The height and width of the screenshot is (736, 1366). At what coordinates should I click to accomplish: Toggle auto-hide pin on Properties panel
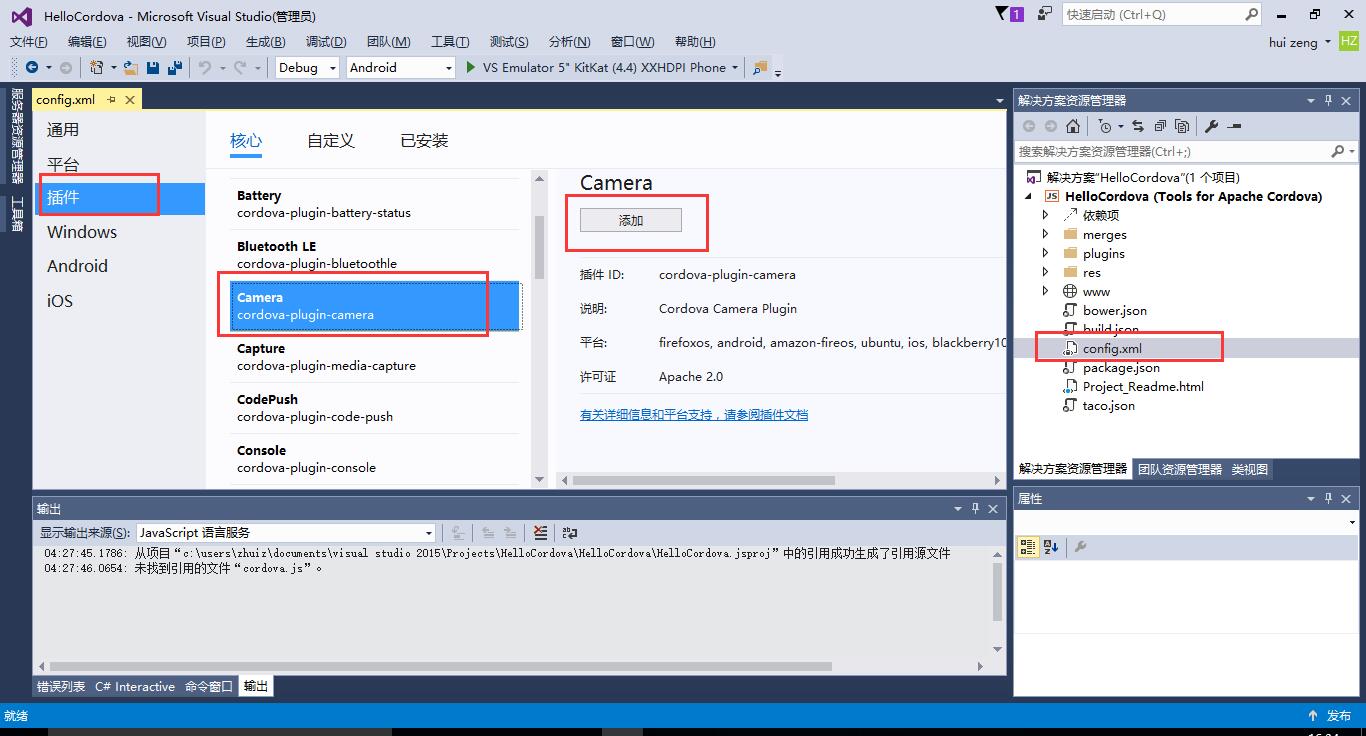point(1329,498)
